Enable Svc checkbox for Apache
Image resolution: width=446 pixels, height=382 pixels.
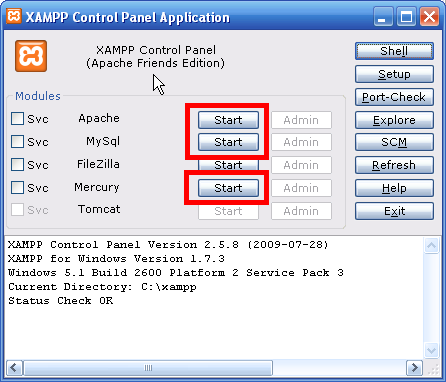(17, 118)
